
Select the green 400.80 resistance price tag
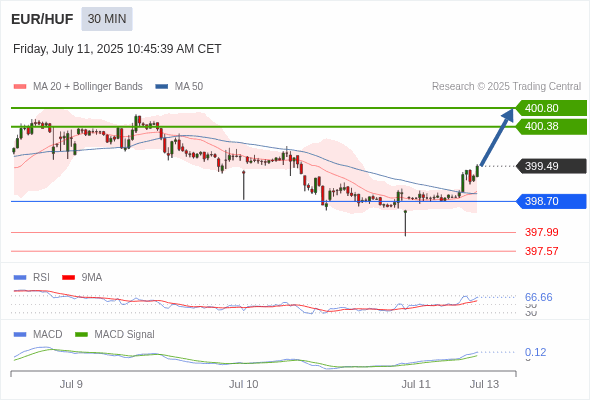click(x=551, y=108)
